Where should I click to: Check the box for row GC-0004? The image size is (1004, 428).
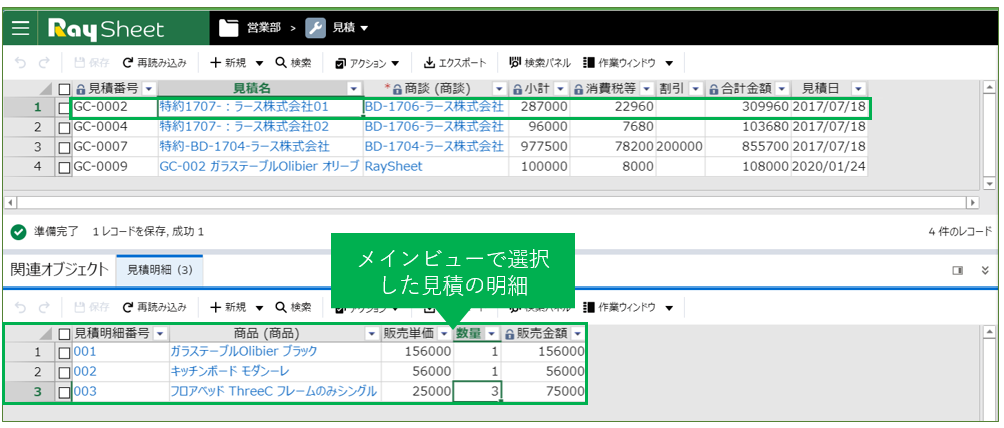pos(64,128)
